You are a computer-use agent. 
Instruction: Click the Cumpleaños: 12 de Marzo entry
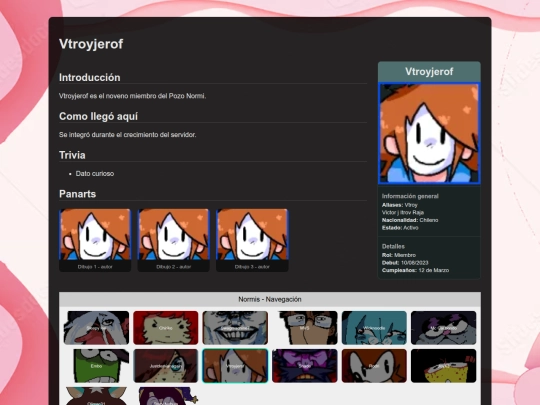[415, 270]
